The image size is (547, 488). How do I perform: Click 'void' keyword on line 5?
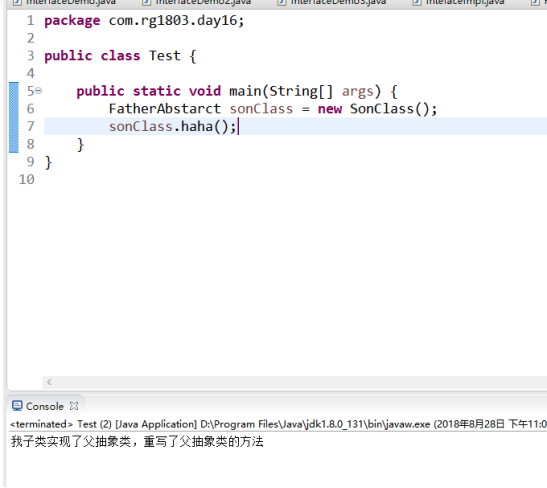(x=205, y=91)
